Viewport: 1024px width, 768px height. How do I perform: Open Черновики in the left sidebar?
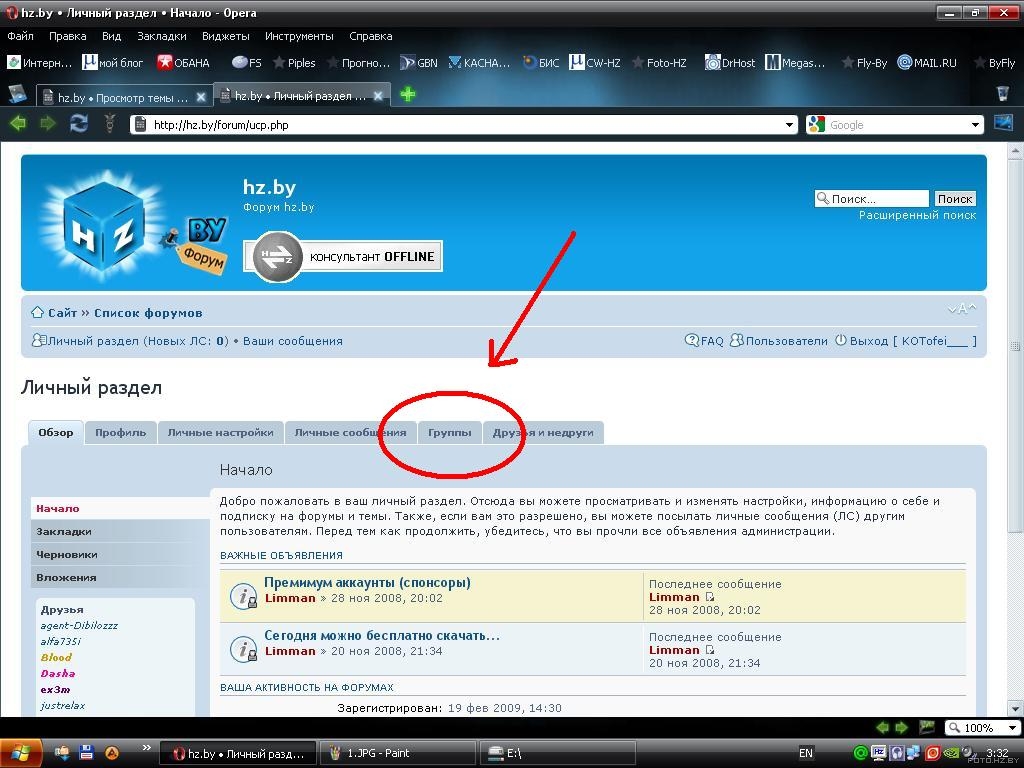pos(120,554)
